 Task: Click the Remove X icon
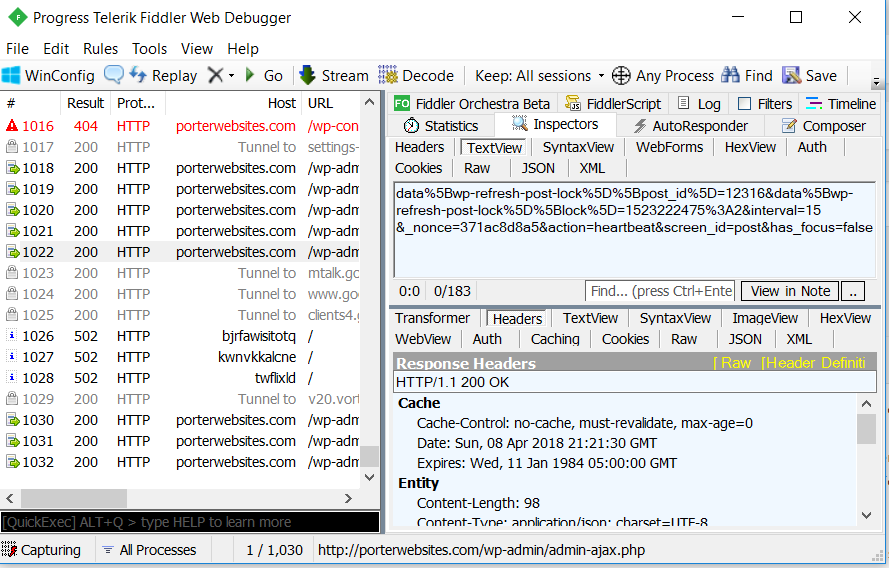[x=215, y=75]
